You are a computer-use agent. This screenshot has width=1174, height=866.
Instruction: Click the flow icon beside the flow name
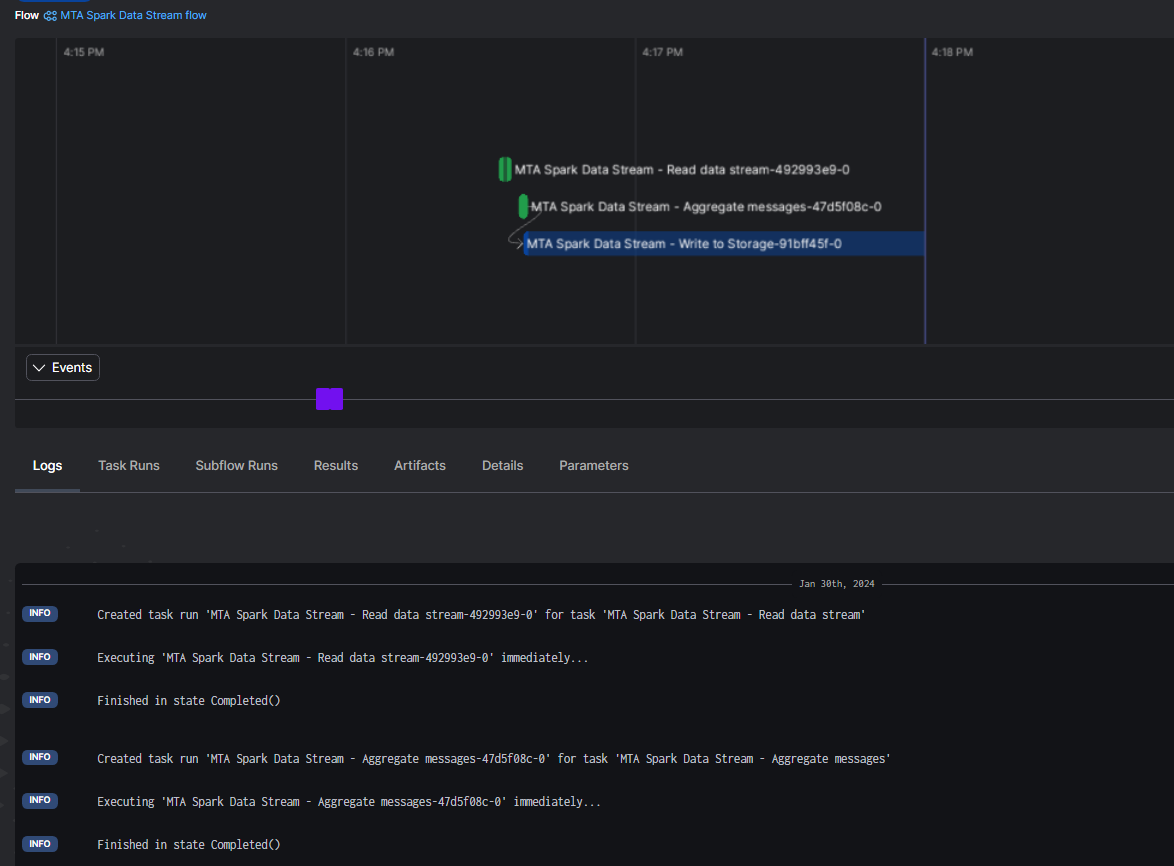[x=50, y=16]
